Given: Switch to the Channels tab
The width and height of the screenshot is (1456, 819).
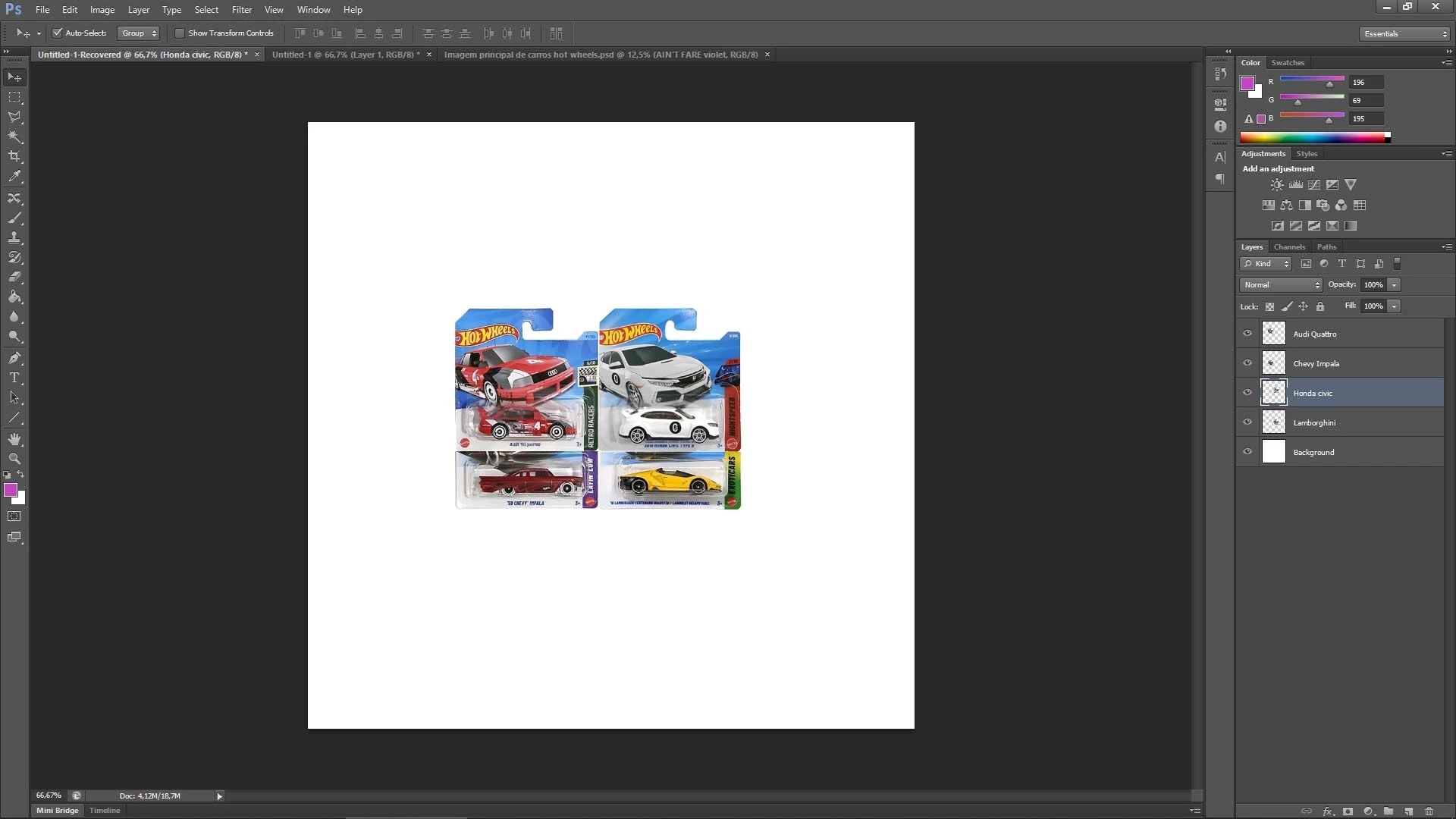Looking at the screenshot, I should click(x=1289, y=247).
